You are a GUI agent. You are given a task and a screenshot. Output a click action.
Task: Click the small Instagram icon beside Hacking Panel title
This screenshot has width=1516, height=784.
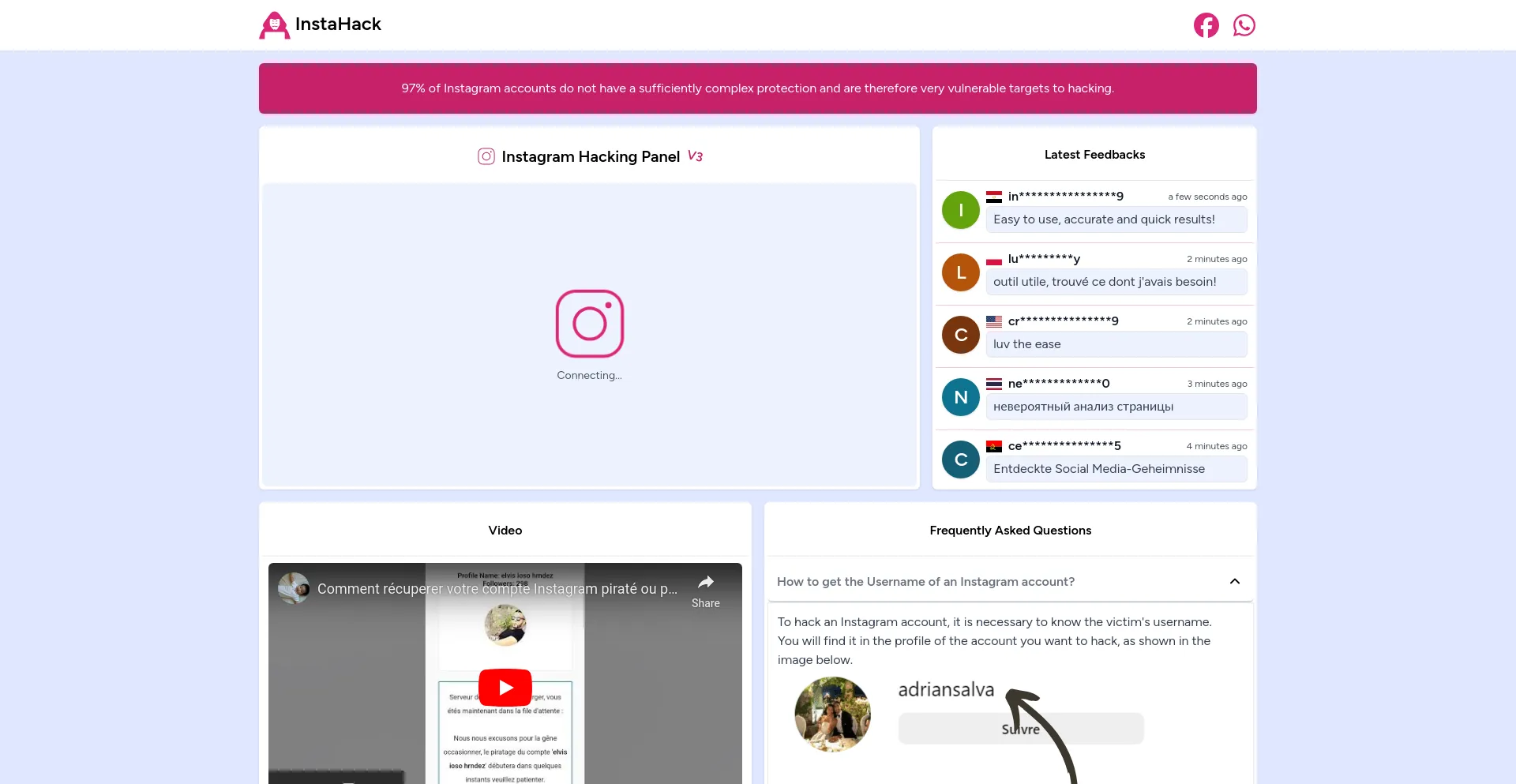coord(486,156)
